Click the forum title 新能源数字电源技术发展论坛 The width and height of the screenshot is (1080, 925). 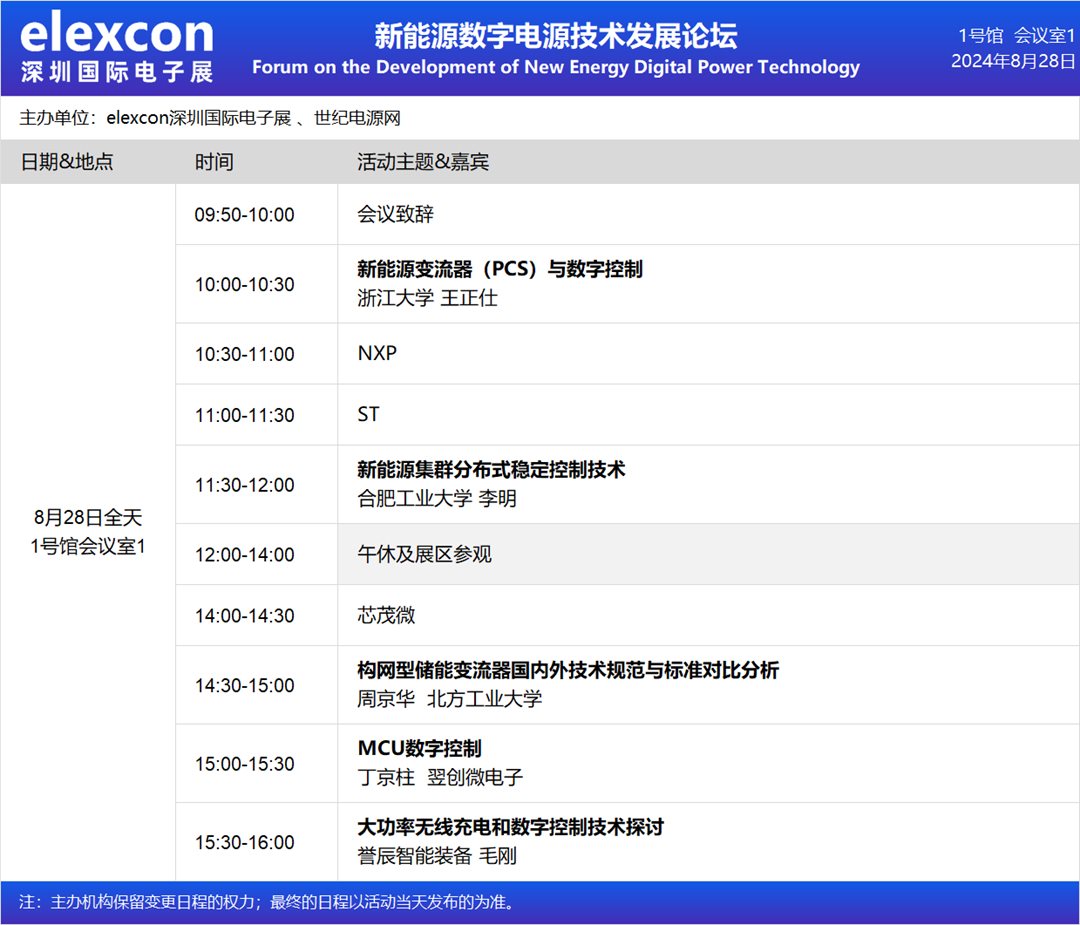coord(556,36)
